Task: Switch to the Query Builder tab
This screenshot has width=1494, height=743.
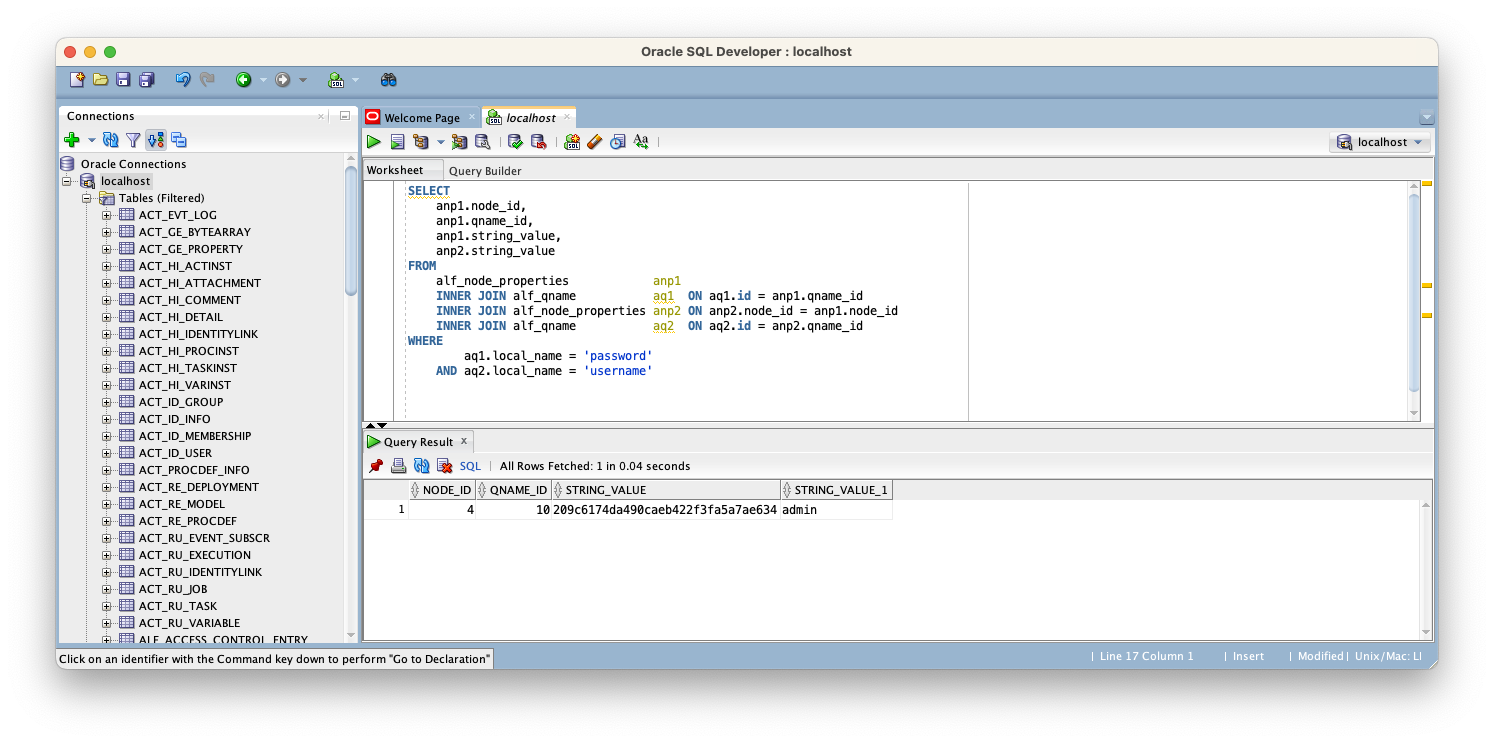Action: [x=485, y=171]
